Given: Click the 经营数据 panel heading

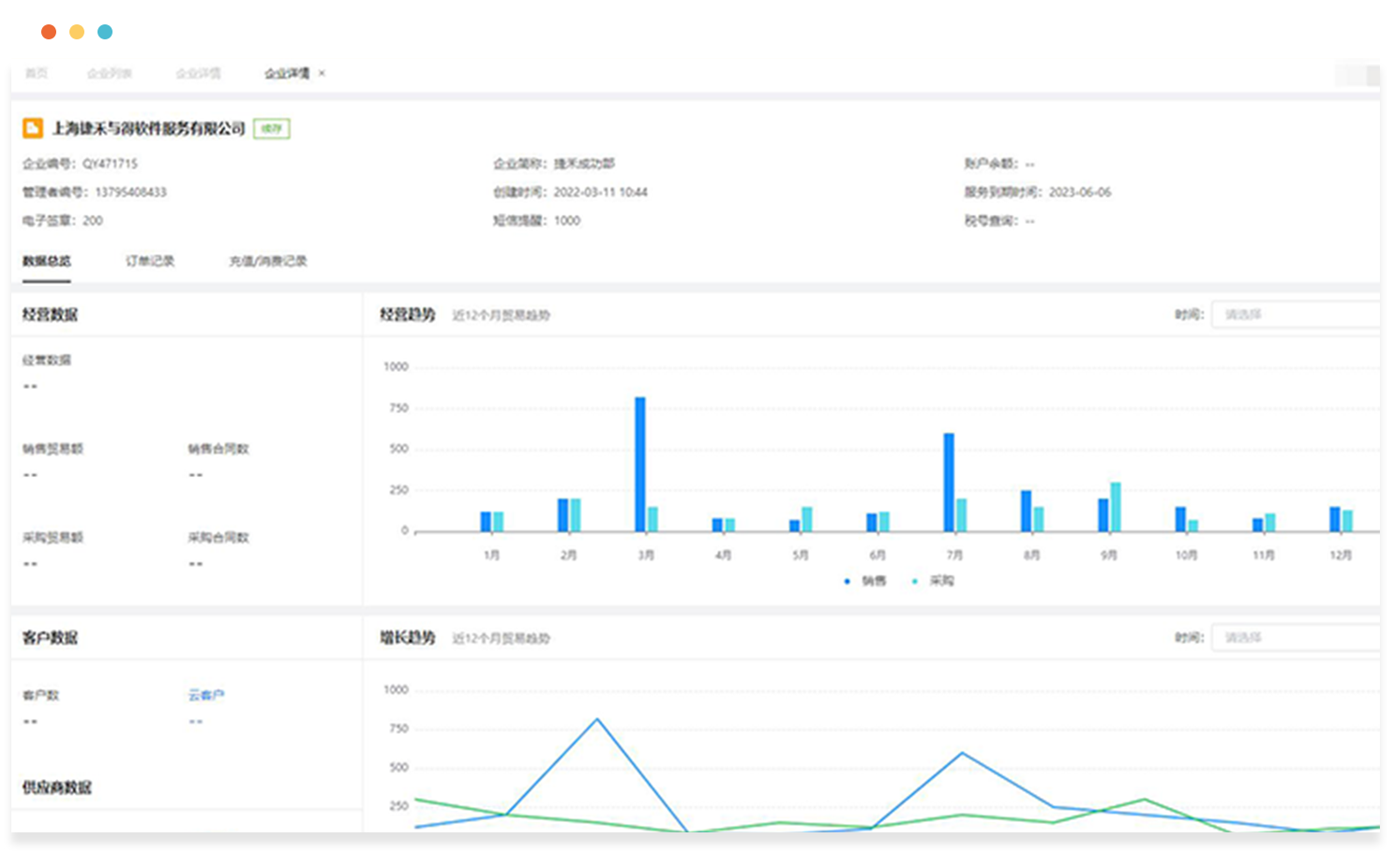Looking at the screenshot, I should point(51,315).
